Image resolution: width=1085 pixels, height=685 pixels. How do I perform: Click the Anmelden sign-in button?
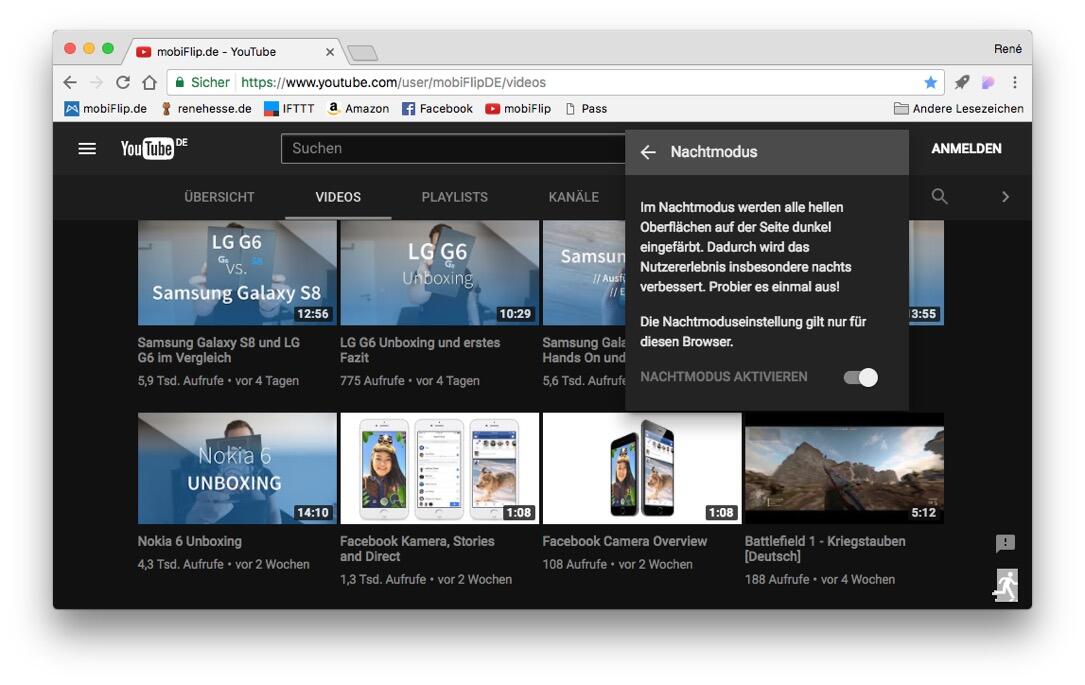pos(966,149)
